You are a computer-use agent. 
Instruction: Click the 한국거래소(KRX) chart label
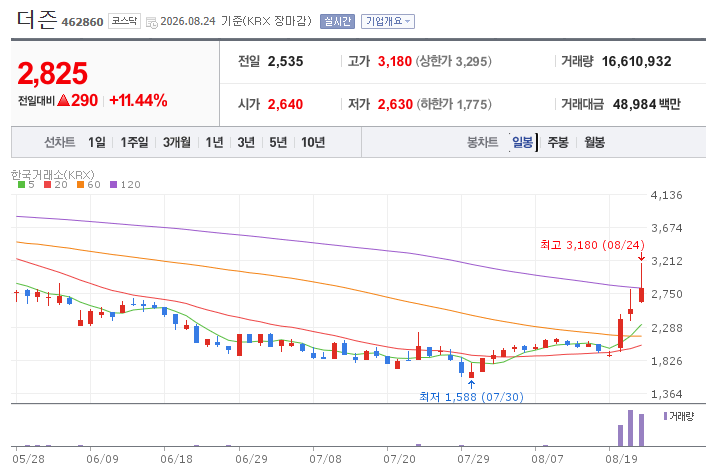[53, 174]
